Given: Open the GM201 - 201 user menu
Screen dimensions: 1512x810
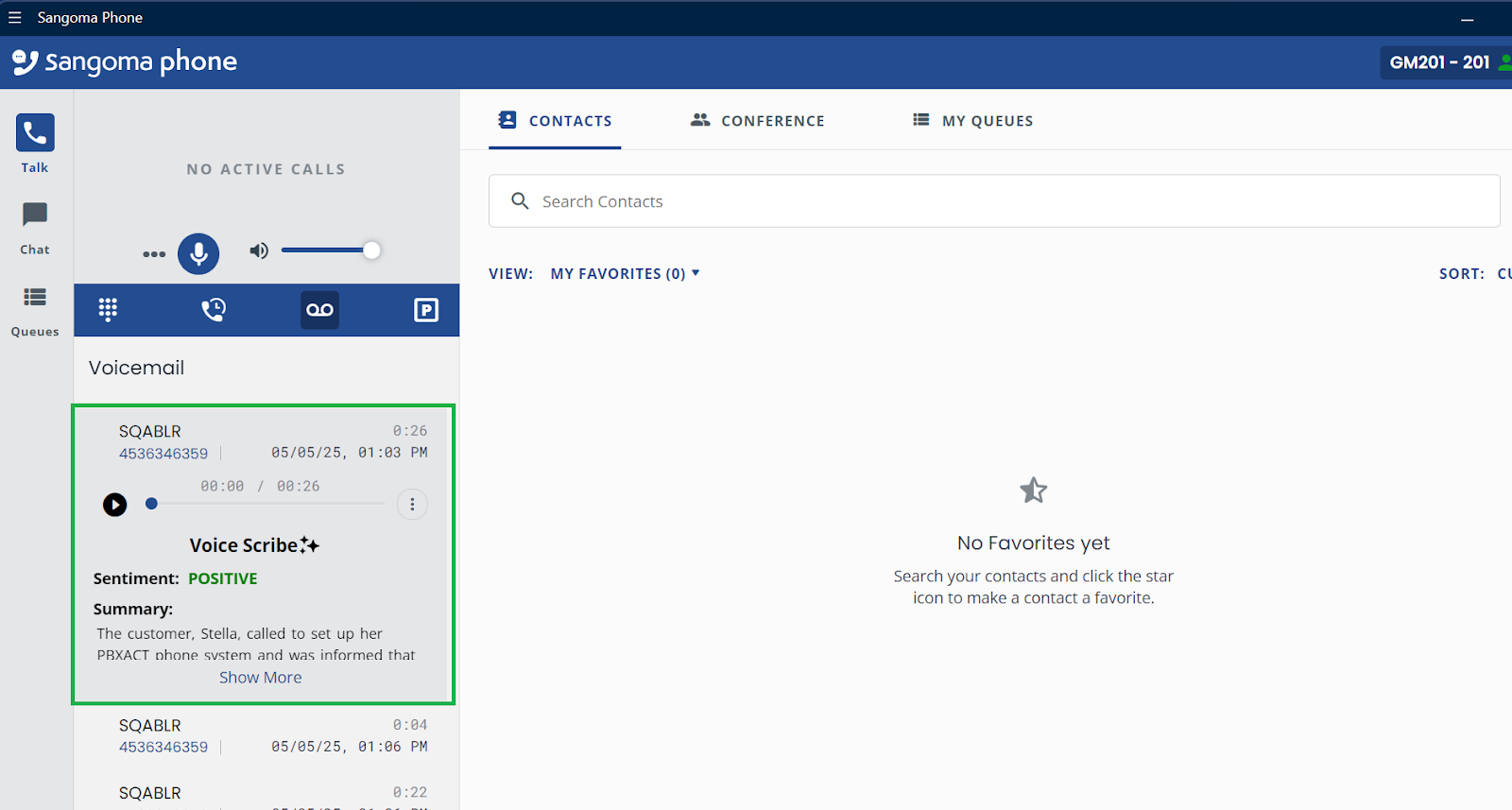Looking at the screenshot, I should point(1446,62).
